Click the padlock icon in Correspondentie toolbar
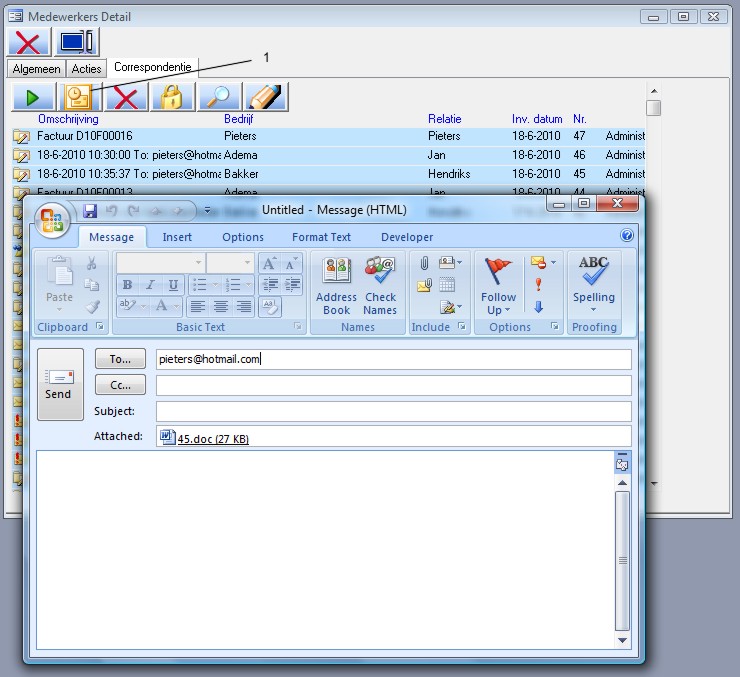 coord(172,97)
